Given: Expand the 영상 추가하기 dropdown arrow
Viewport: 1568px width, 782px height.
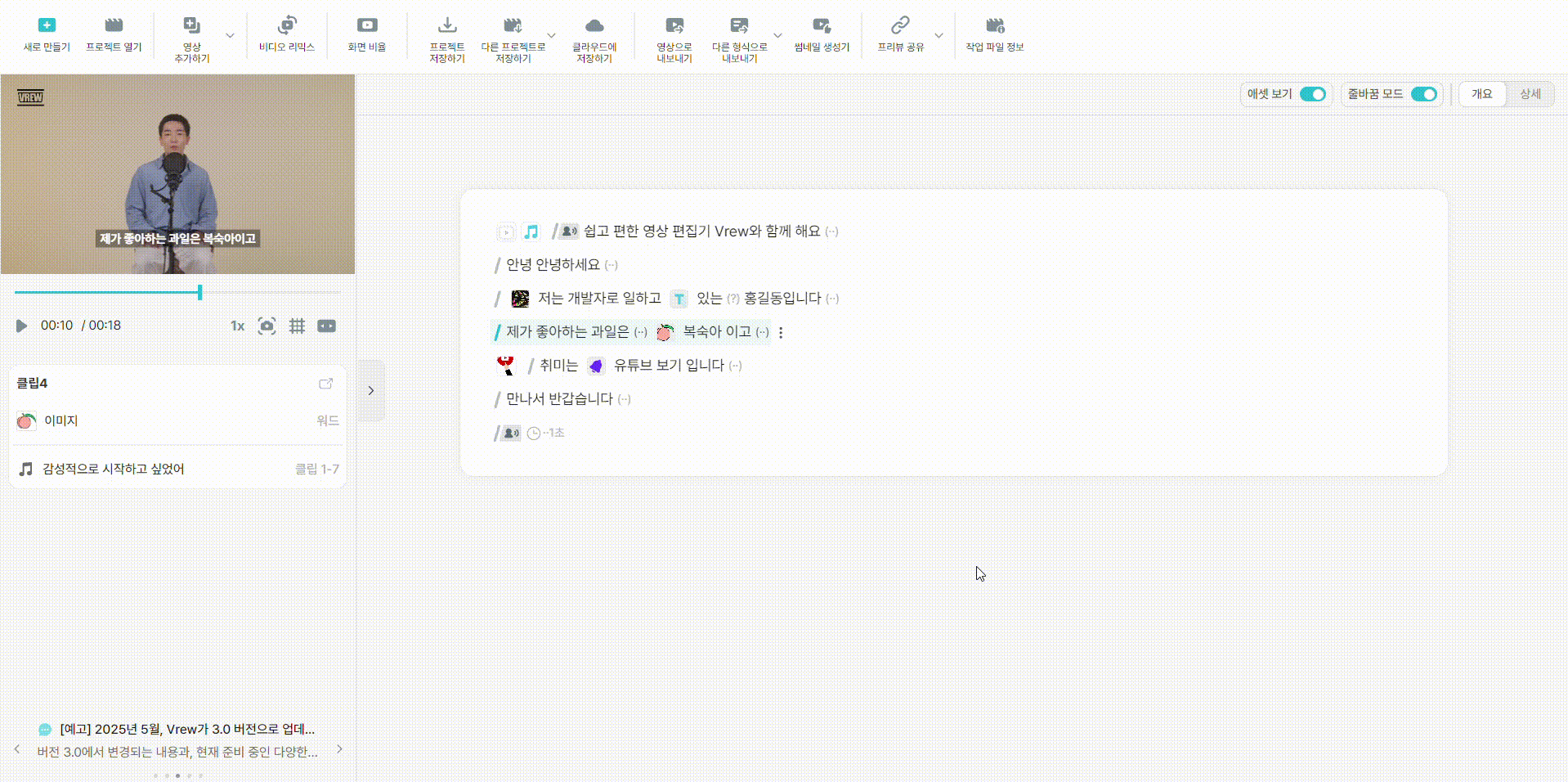Looking at the screenshot, I should (230, 36).
